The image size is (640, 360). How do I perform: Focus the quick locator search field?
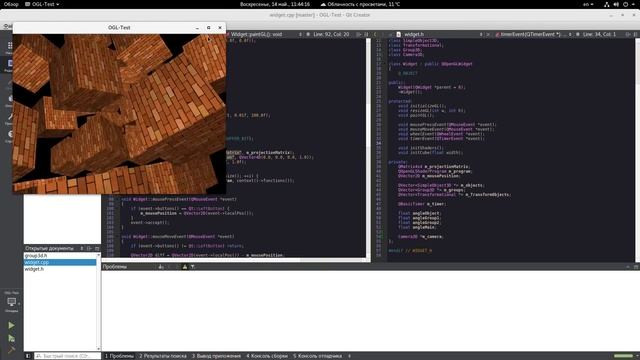pyautogui.click(x=67, y=356)
